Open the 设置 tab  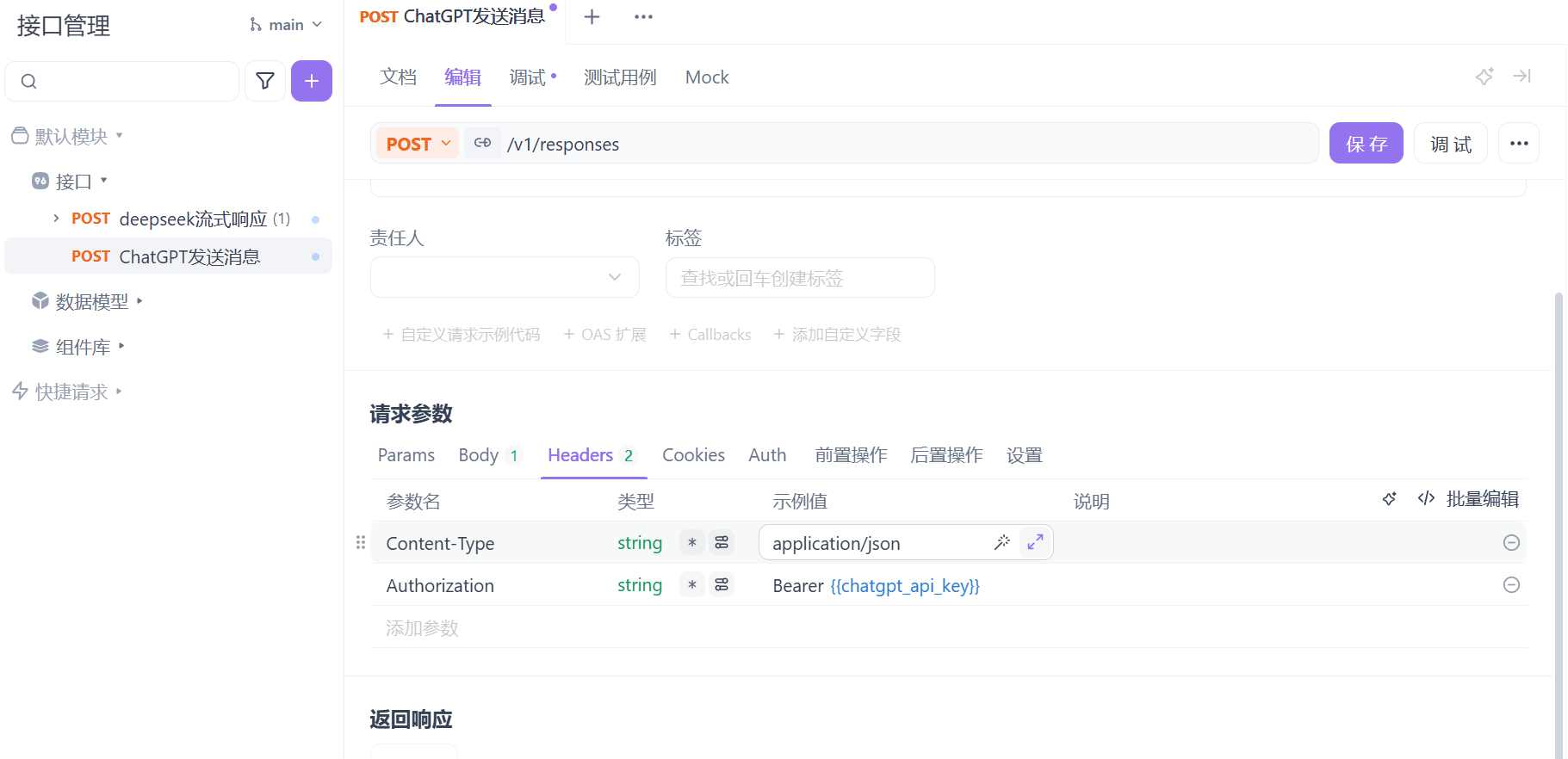(x=1025, y=455)
